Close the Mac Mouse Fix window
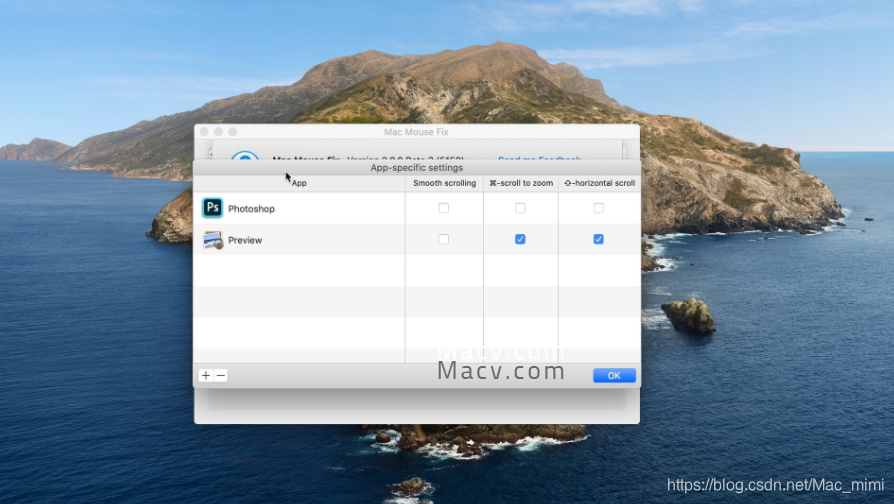 [x=204, y=132]
